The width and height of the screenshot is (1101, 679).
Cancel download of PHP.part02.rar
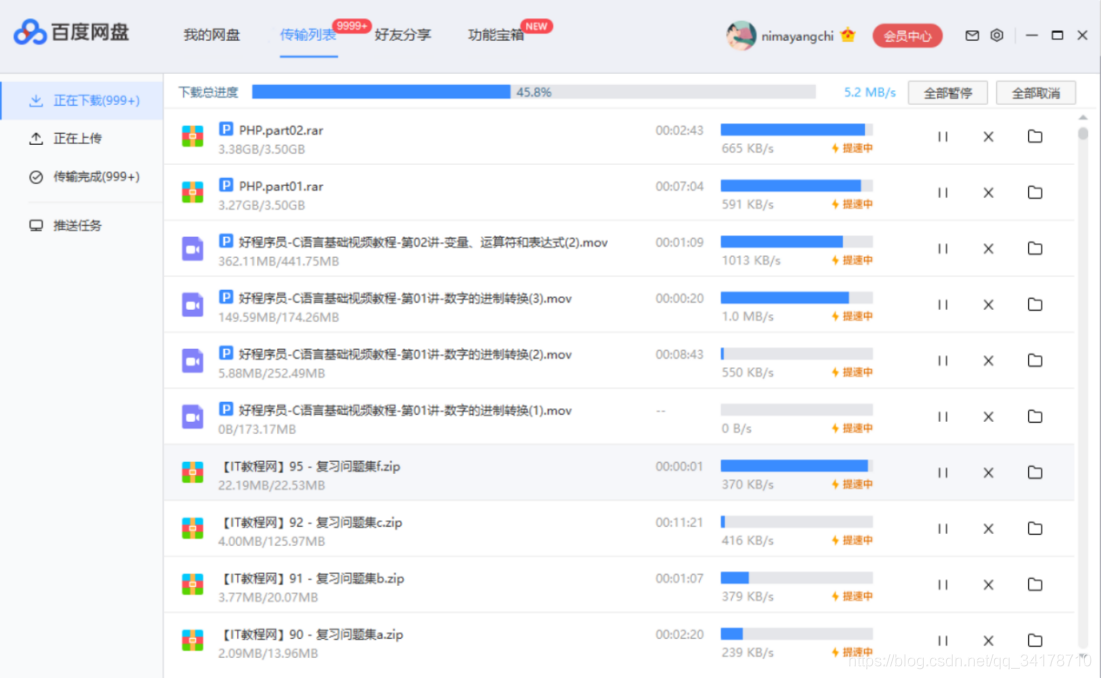coord(988,136)
